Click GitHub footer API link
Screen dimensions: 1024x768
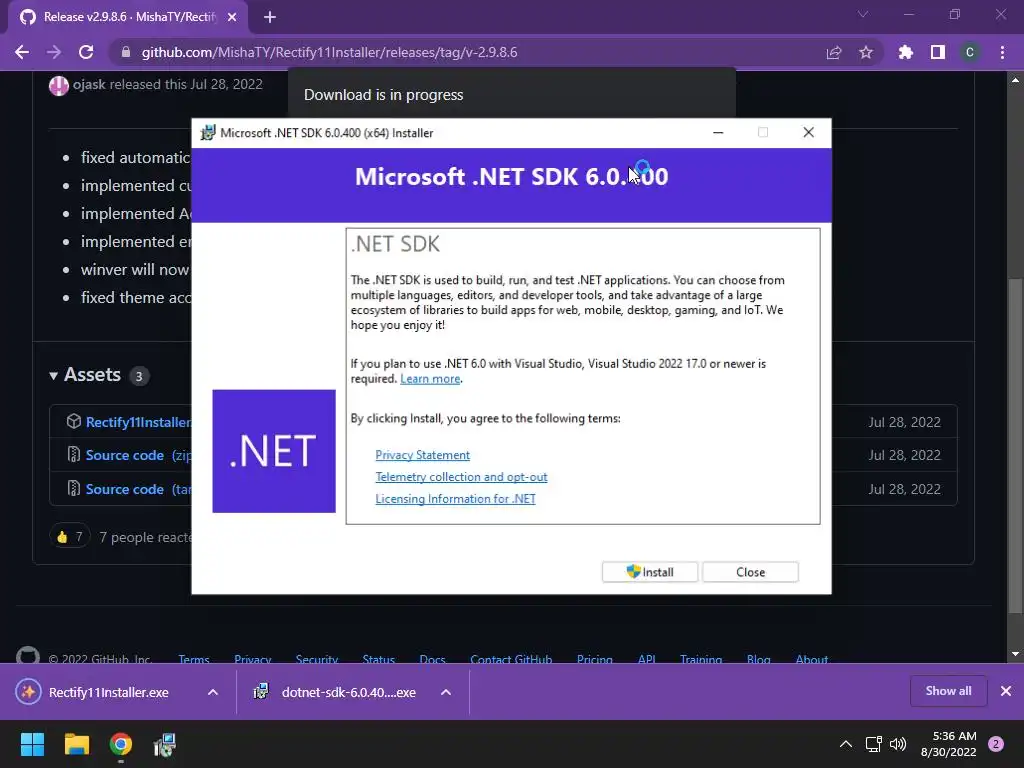click(647, 659)
